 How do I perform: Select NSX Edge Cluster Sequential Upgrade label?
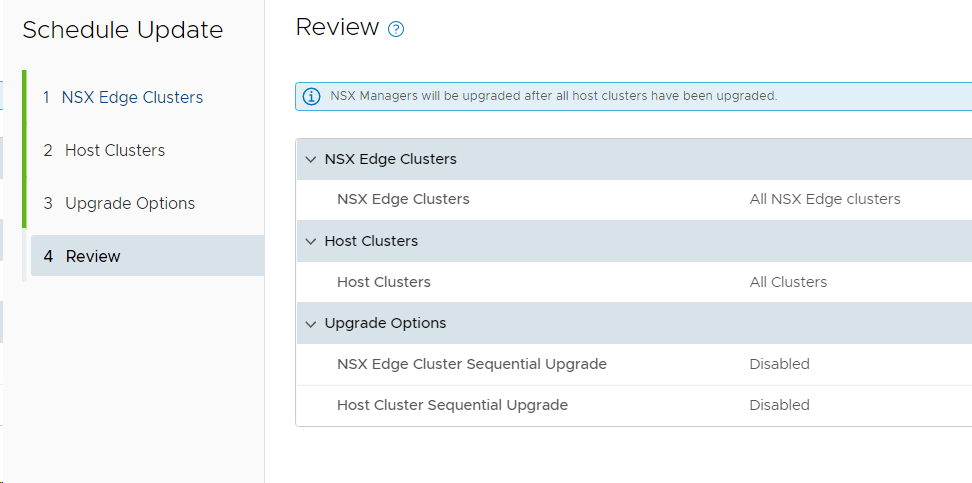pyautogui.click(x=472, y=364)
